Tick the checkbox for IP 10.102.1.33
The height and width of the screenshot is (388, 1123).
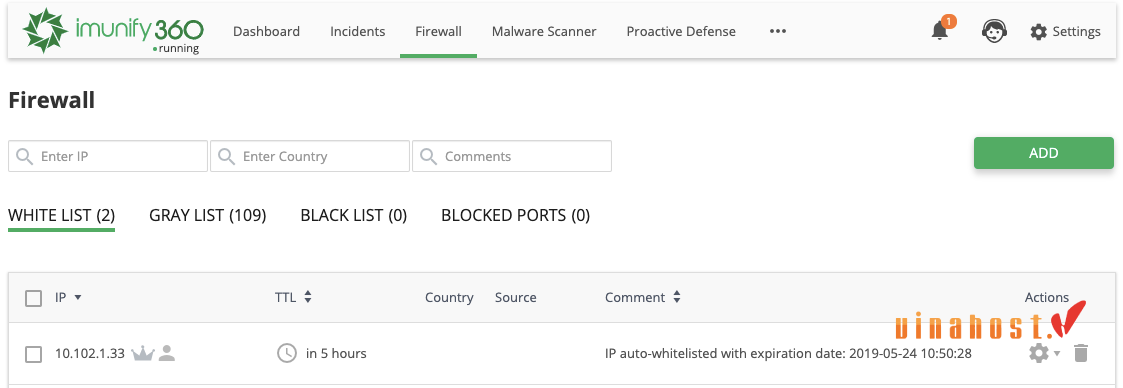(33, 354)
